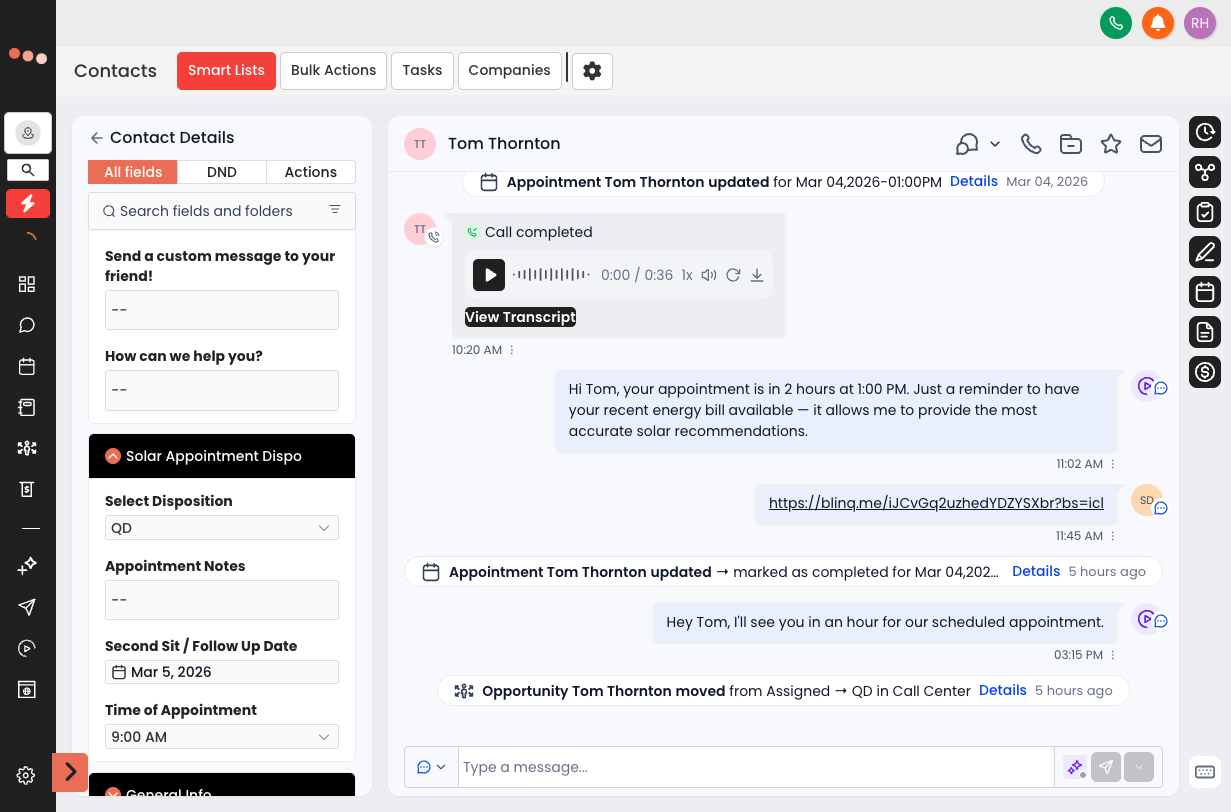The width and height of the screenshot is (1231, 812).
Task: Click the call audio waveform progress bar
Action: 550,275
